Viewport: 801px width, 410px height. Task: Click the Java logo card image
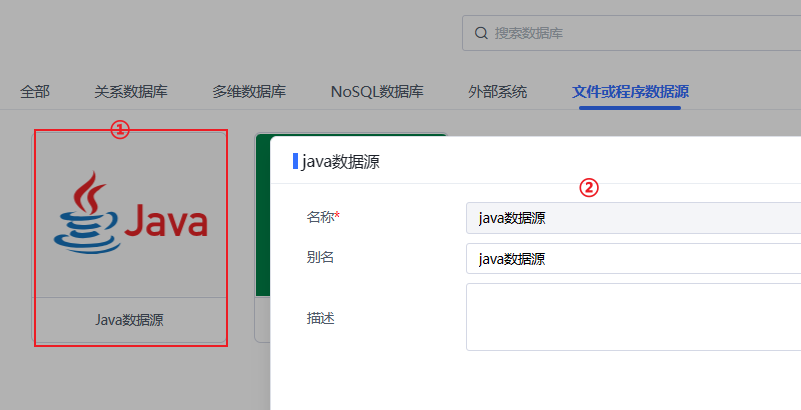tap(130, 214)
